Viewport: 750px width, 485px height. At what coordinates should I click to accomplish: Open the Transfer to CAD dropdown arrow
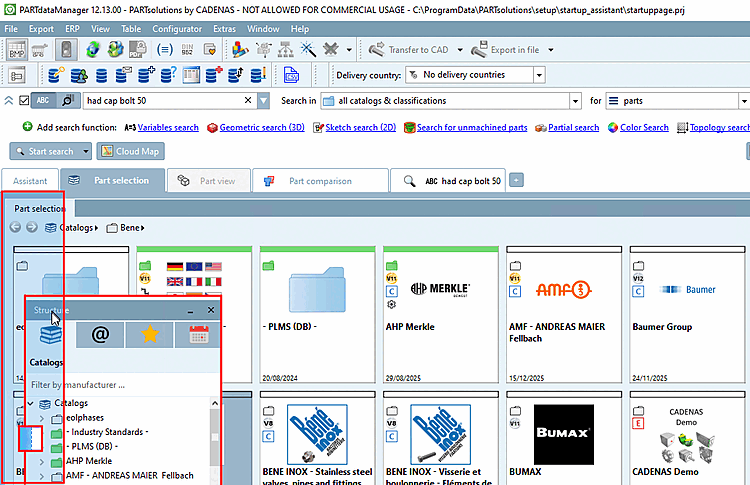point(460,50)
